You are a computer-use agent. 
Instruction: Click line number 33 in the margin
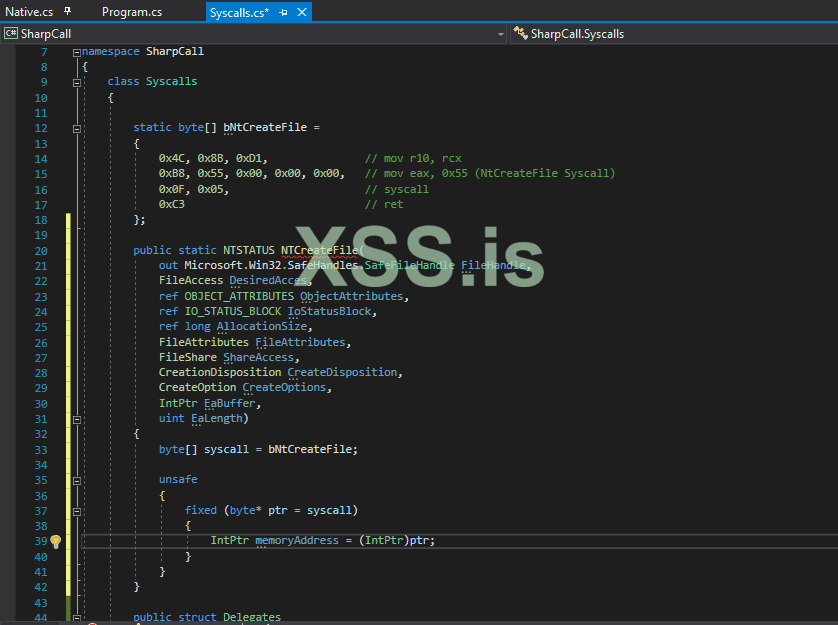click(41, 450)
